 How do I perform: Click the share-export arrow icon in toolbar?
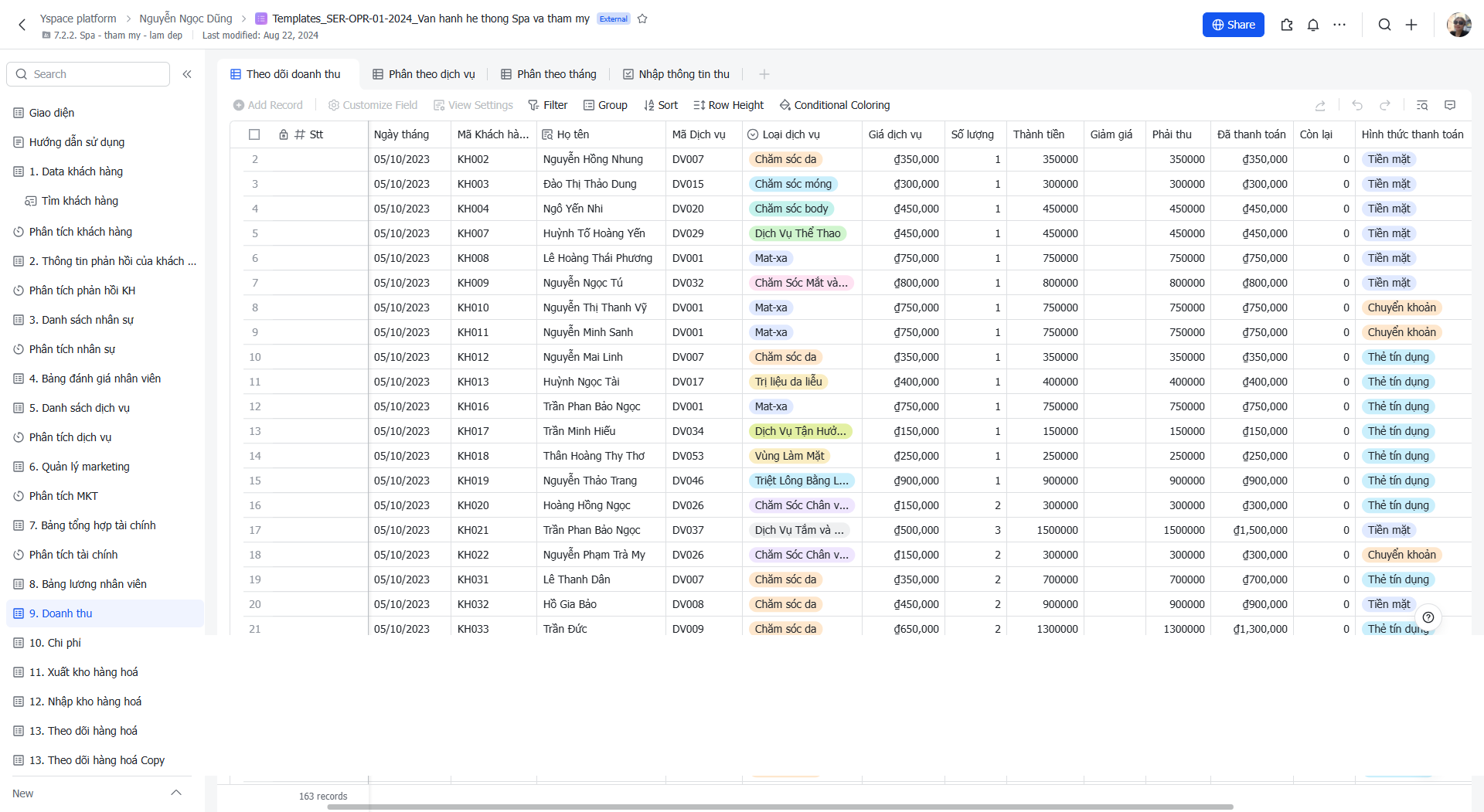1320,105
